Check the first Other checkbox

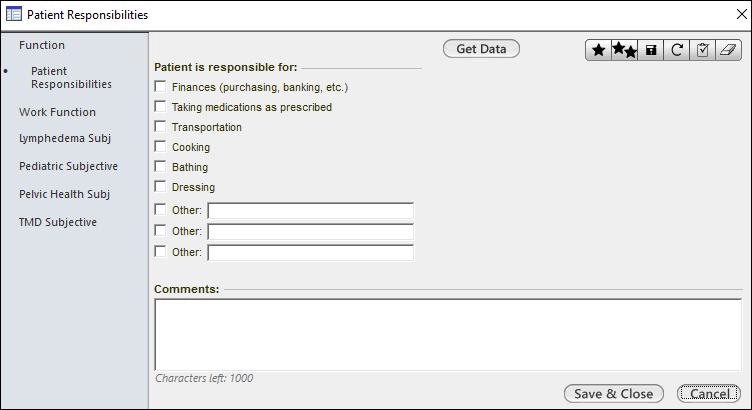pyautogui.click(x=160, y=210)
